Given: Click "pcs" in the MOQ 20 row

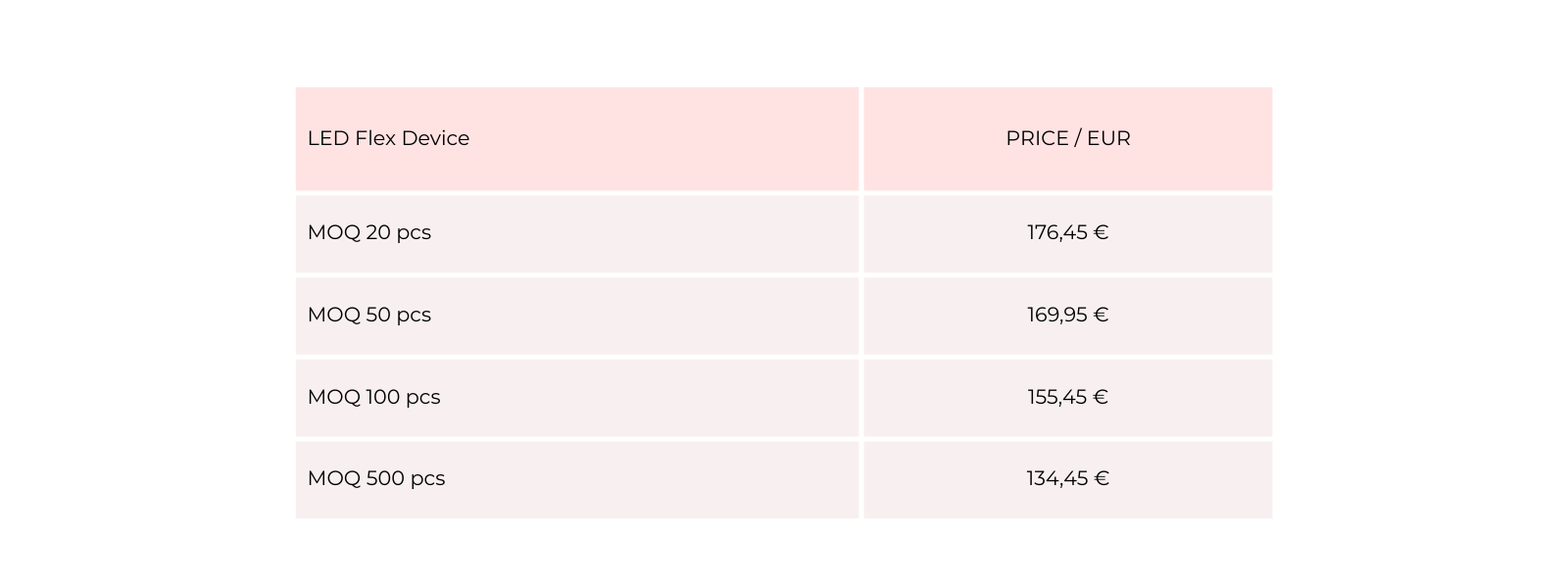Looking at the screenshot, I should coord(414,233).
